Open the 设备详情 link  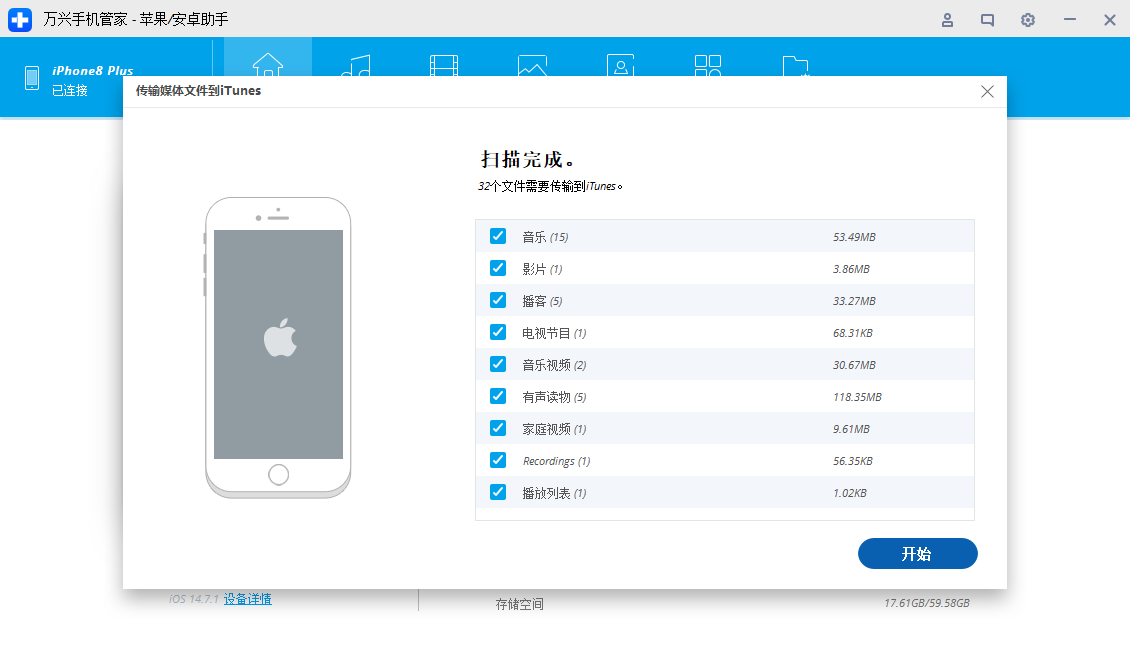tap(246, 597)
